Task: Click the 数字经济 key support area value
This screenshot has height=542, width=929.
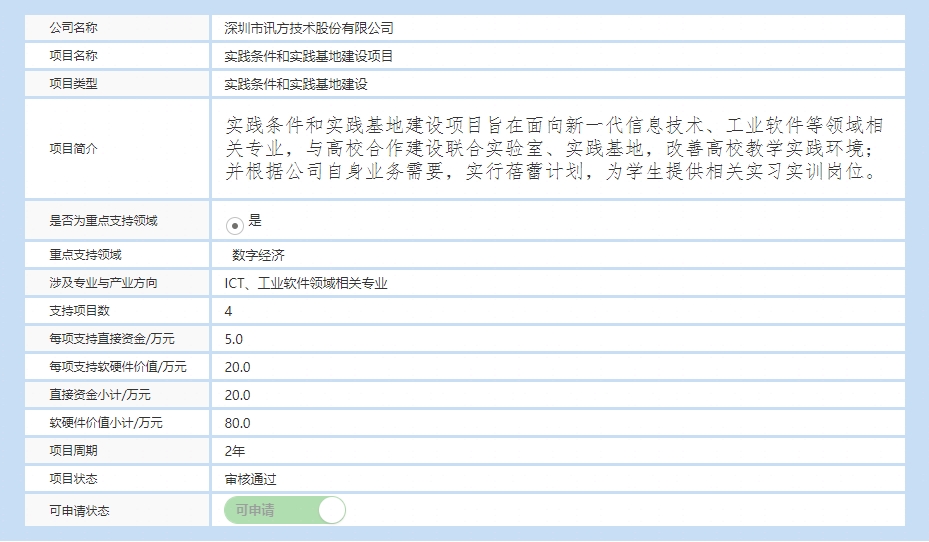Action: pos(258,255)
